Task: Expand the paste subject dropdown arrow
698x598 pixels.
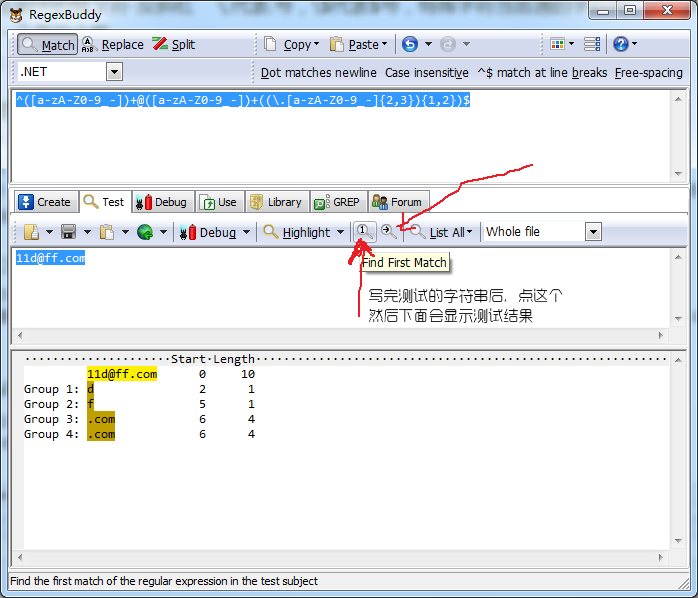Action: [x=125, y=232]
